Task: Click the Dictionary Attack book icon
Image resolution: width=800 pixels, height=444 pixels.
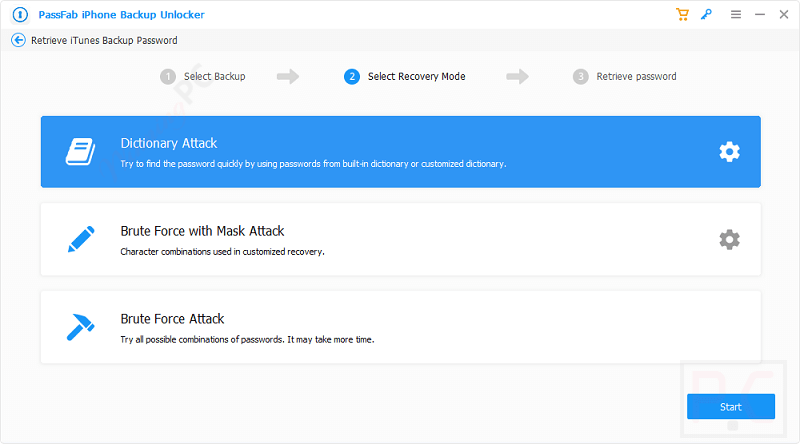Action: click(81, 152)
